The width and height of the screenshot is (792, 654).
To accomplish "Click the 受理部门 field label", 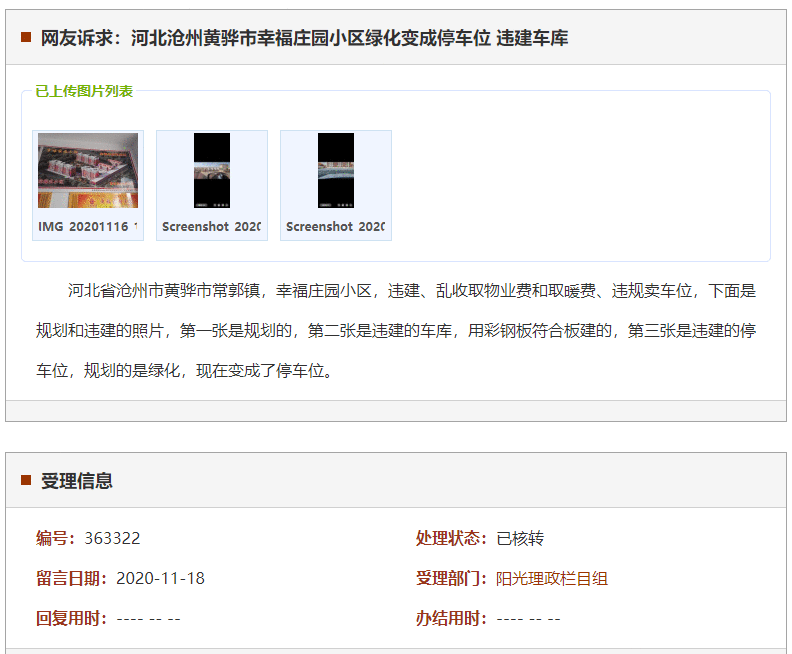I will click(x=451, y=578).
